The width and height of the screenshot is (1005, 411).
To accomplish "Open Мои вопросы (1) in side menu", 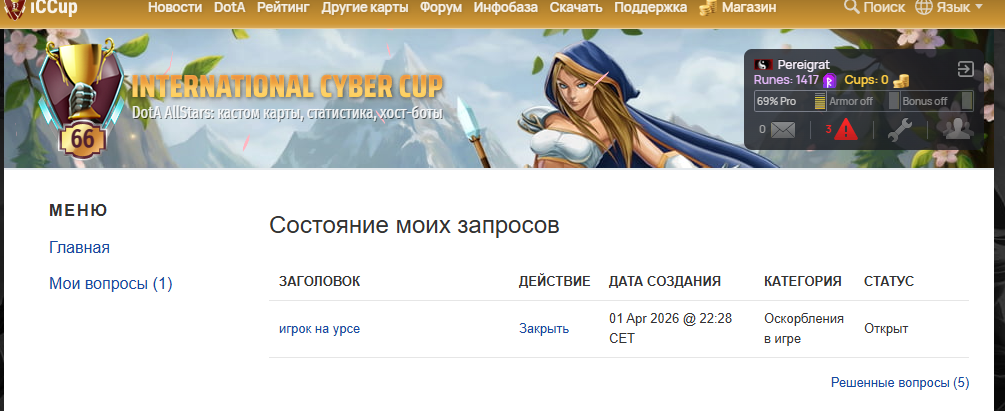I will click(111, 283).
